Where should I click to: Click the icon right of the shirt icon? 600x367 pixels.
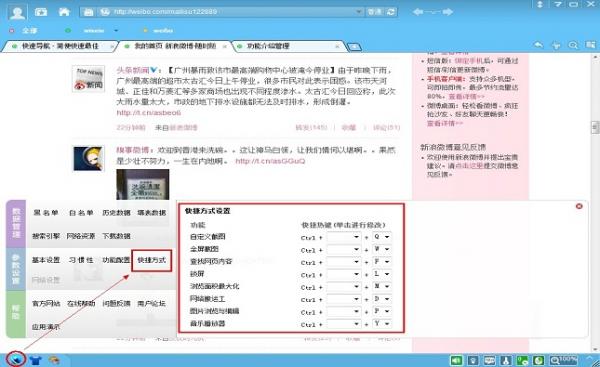tap(54, 360)
